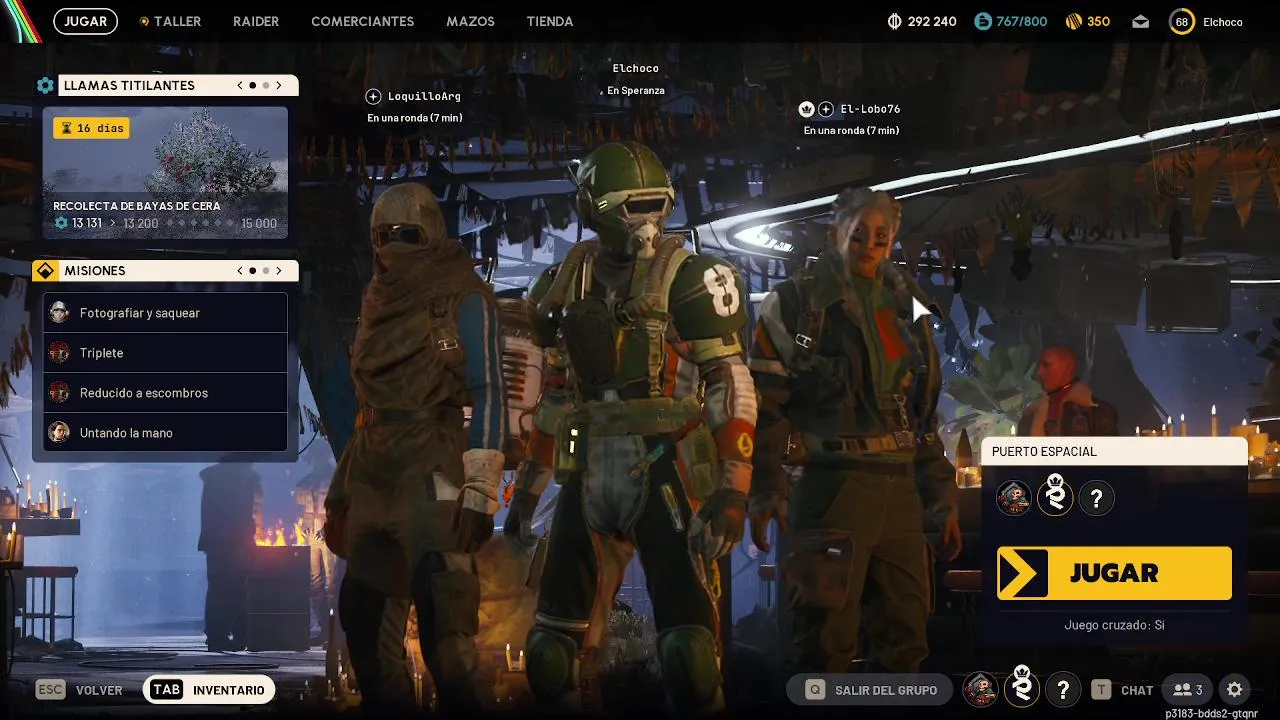Click the coin currency icon beside 292 240
The image size is (1280, 720).
tap(895, 21)
